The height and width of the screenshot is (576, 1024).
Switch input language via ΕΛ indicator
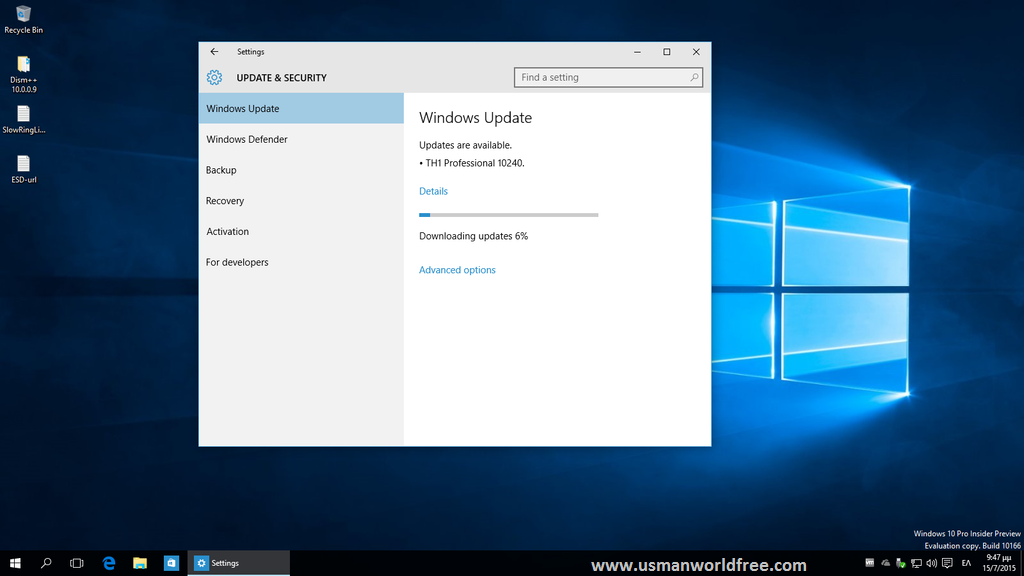967,563
